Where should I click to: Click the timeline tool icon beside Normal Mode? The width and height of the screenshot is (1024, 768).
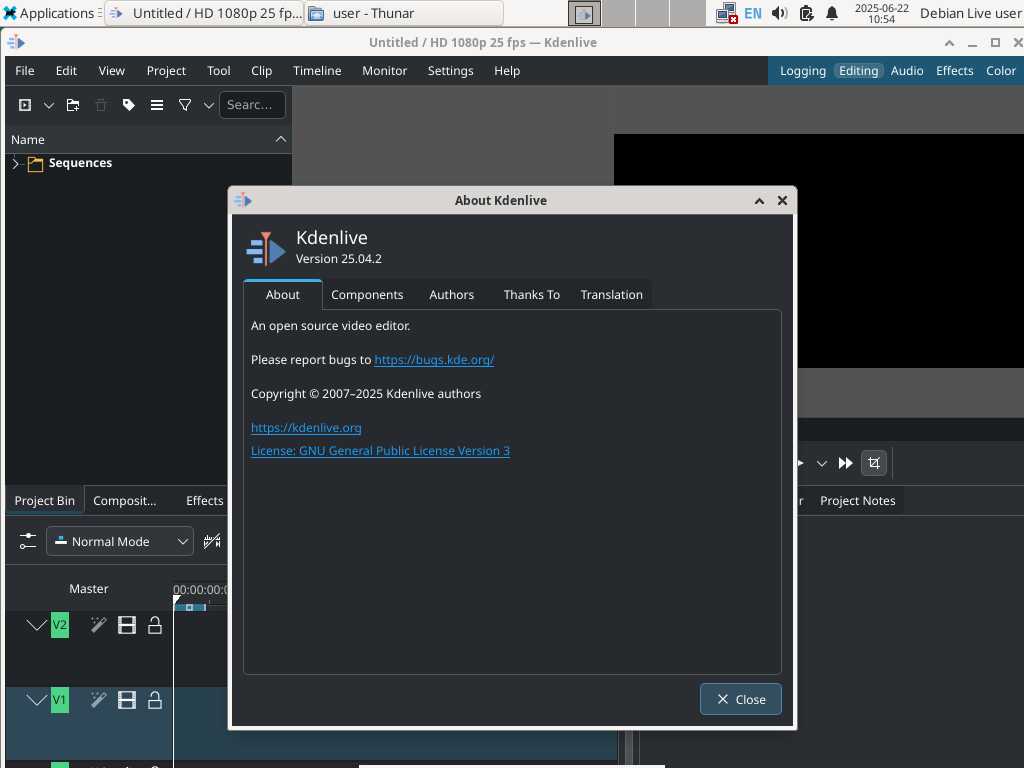(x=212, y=541)
